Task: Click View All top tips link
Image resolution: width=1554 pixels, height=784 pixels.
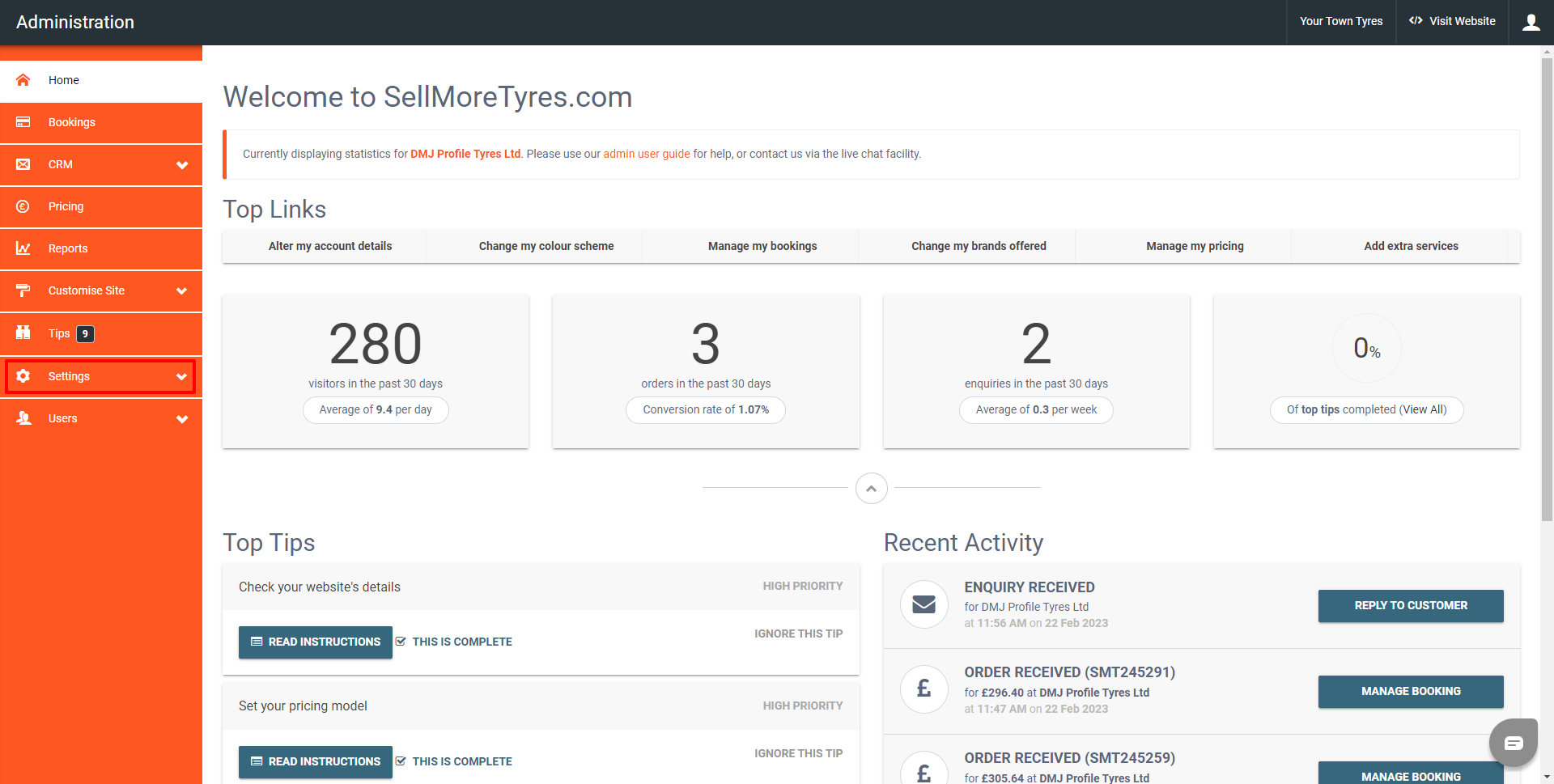Action: [x=1424, y=409]
